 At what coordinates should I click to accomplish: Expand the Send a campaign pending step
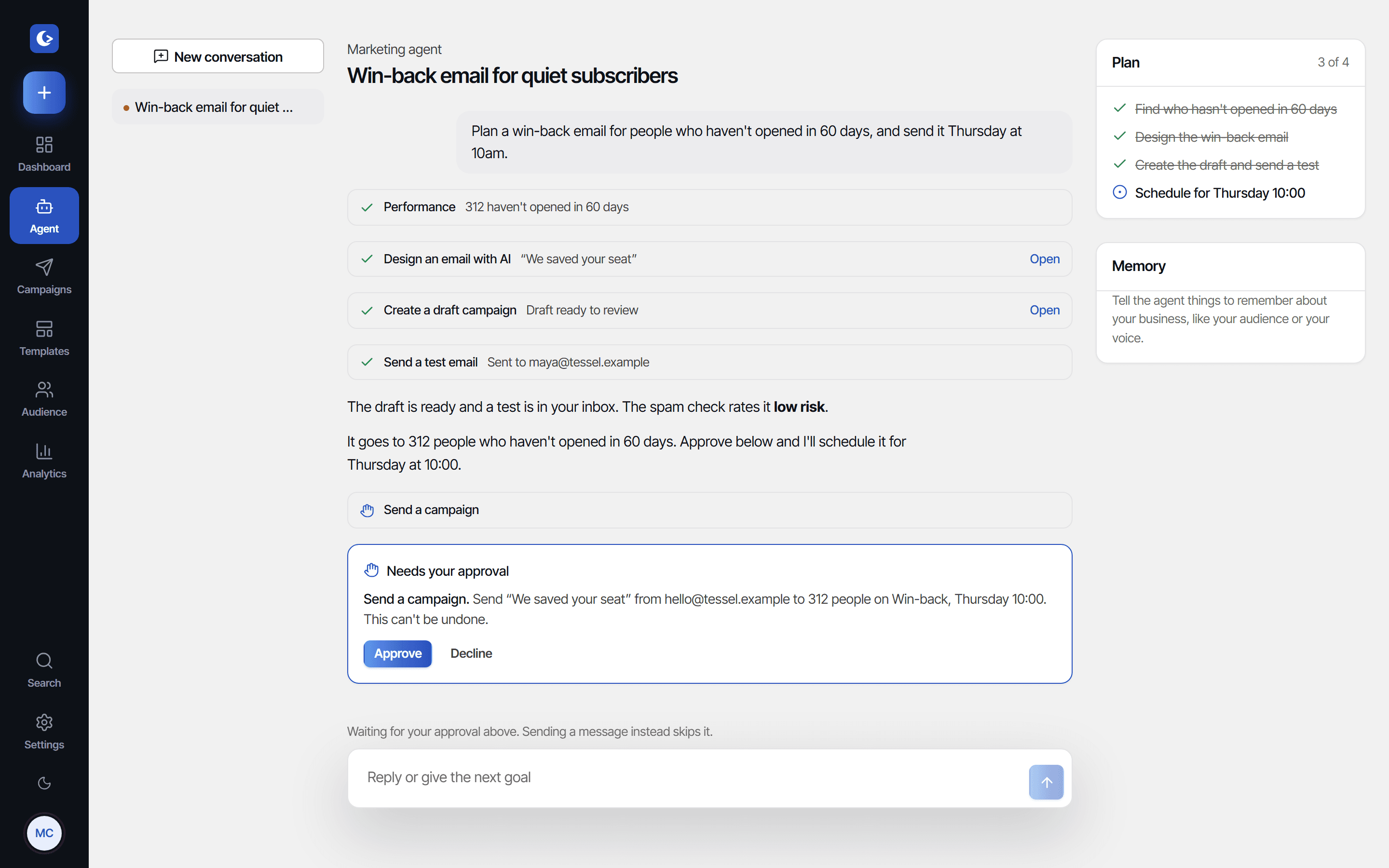coord(709,510)
